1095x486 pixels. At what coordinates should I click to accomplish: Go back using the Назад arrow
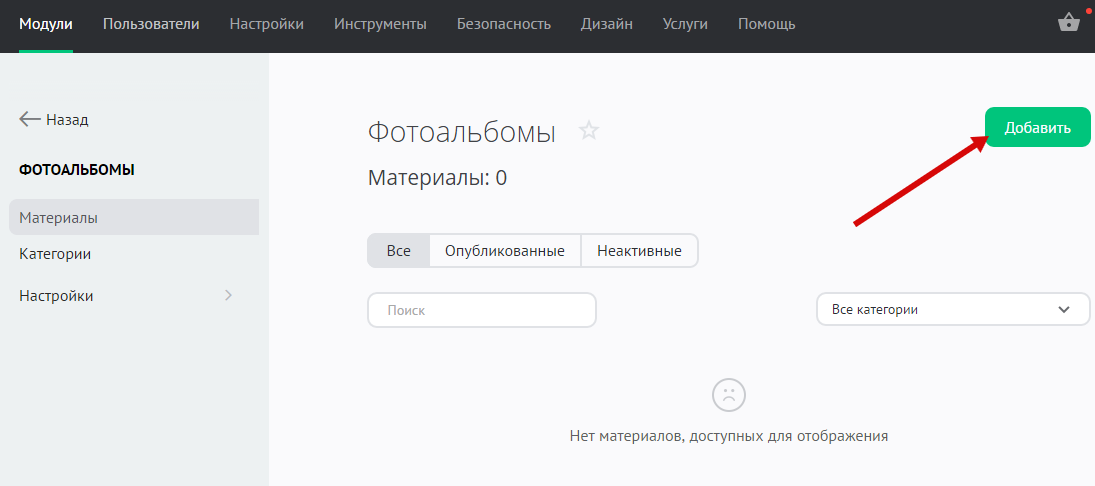coord(54,119)
